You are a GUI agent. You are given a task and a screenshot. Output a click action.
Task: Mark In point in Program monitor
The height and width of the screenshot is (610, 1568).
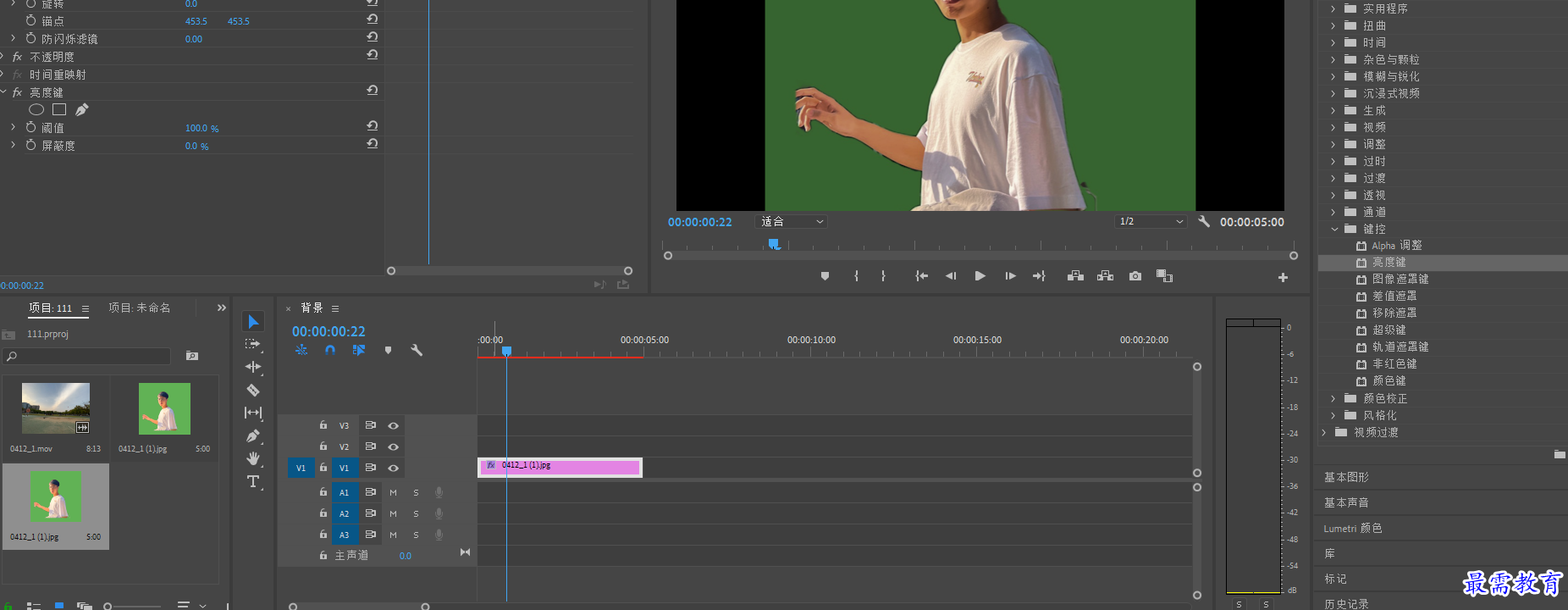click(857, 276)
